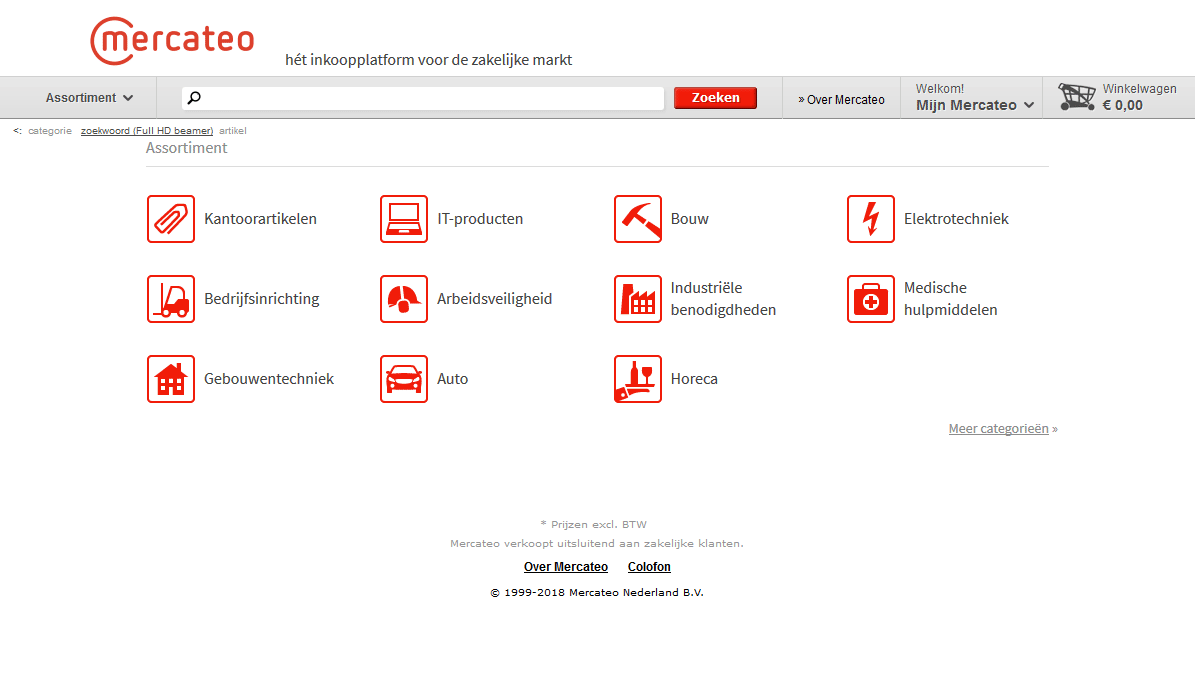The height and width of the screenshot is (676, 1195).
Task: Click the artikel breadcrumb text
Action: coord(232,131)
